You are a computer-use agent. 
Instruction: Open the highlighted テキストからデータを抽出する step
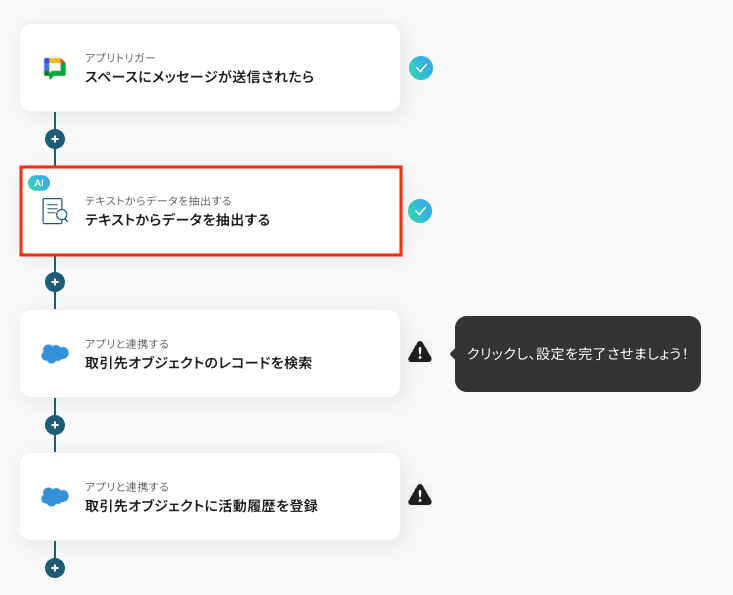(x=177, y=220)
